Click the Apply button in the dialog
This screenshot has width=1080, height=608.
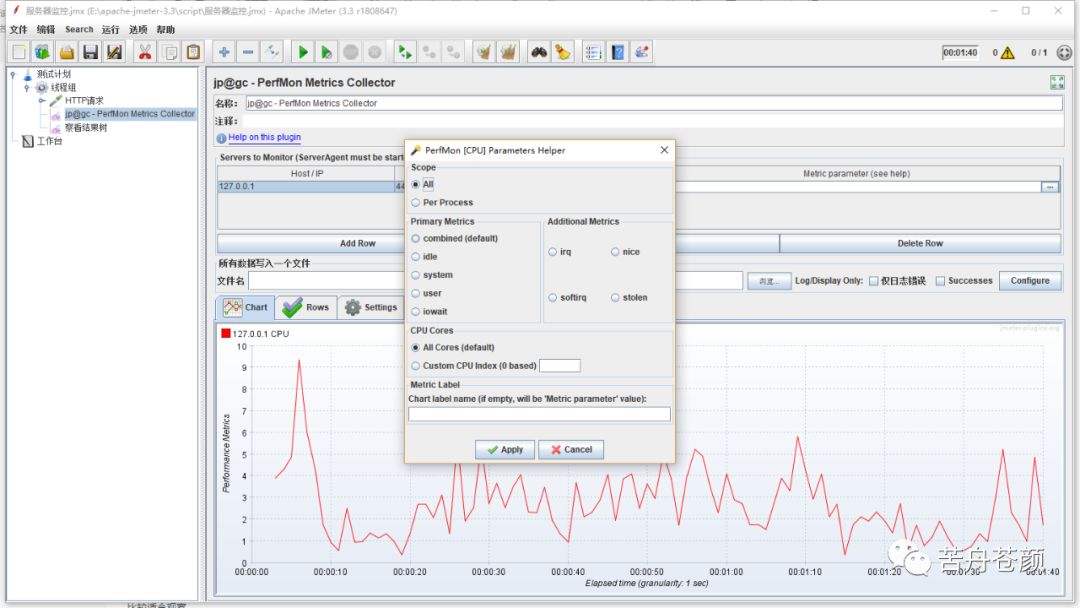[x=505, y=450]
